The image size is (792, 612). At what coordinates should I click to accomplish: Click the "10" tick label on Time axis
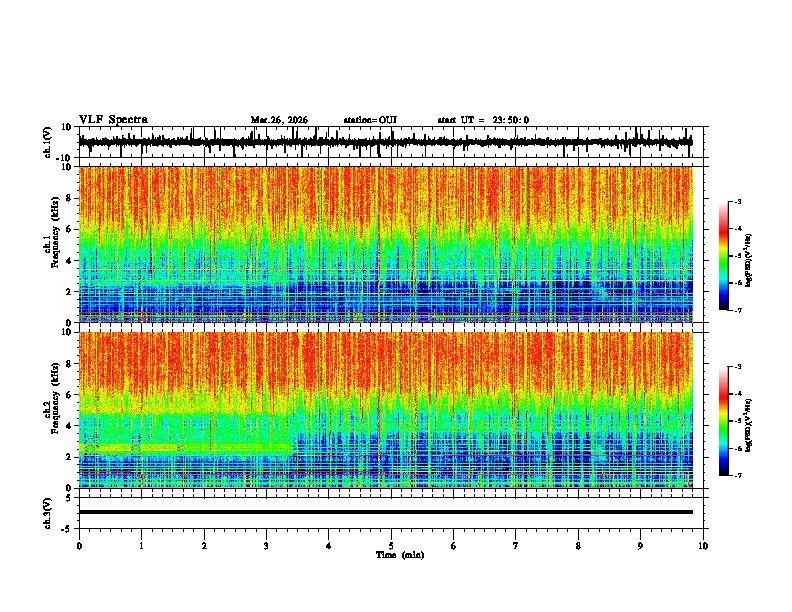coord(703,546)
